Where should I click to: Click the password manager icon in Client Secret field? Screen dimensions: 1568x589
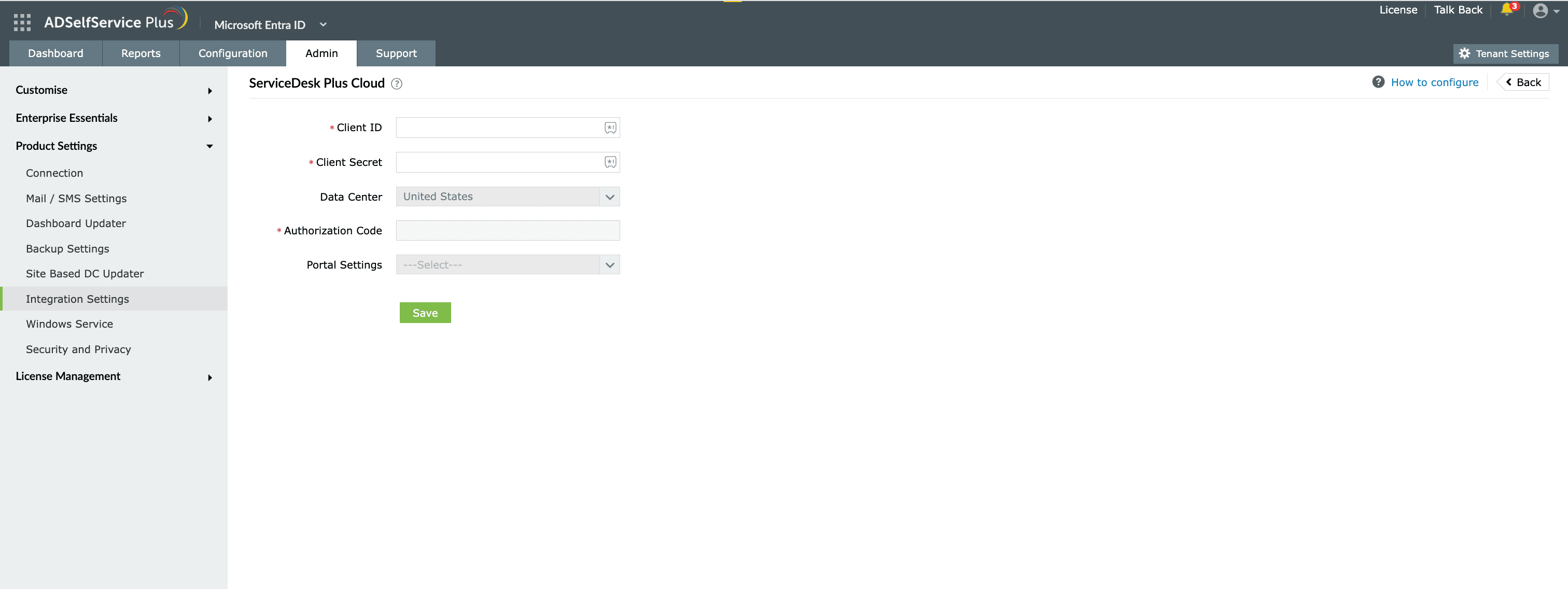pyautogui.click(x=610, y=162)
